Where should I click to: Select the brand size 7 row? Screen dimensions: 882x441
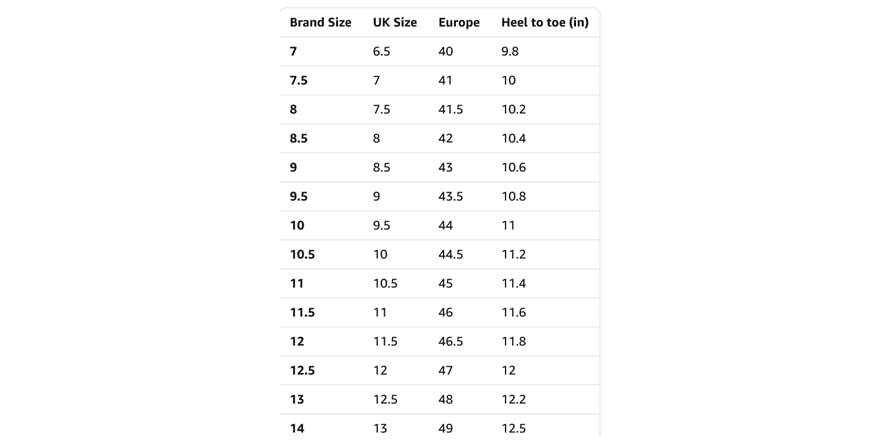[x=440, y=51]
